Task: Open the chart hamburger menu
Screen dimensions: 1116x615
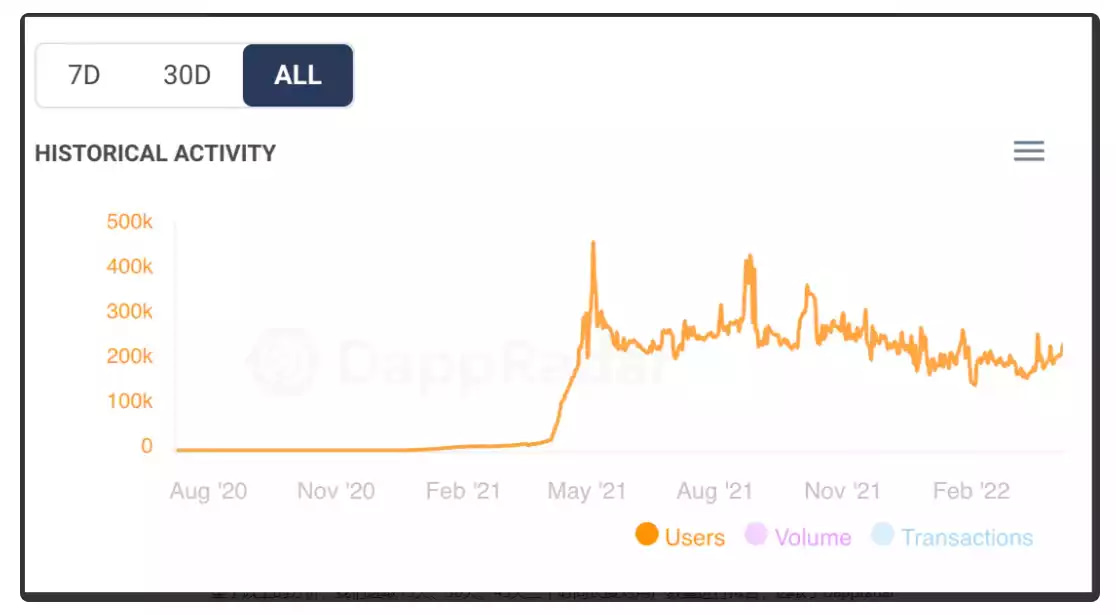Action: 1028,151
